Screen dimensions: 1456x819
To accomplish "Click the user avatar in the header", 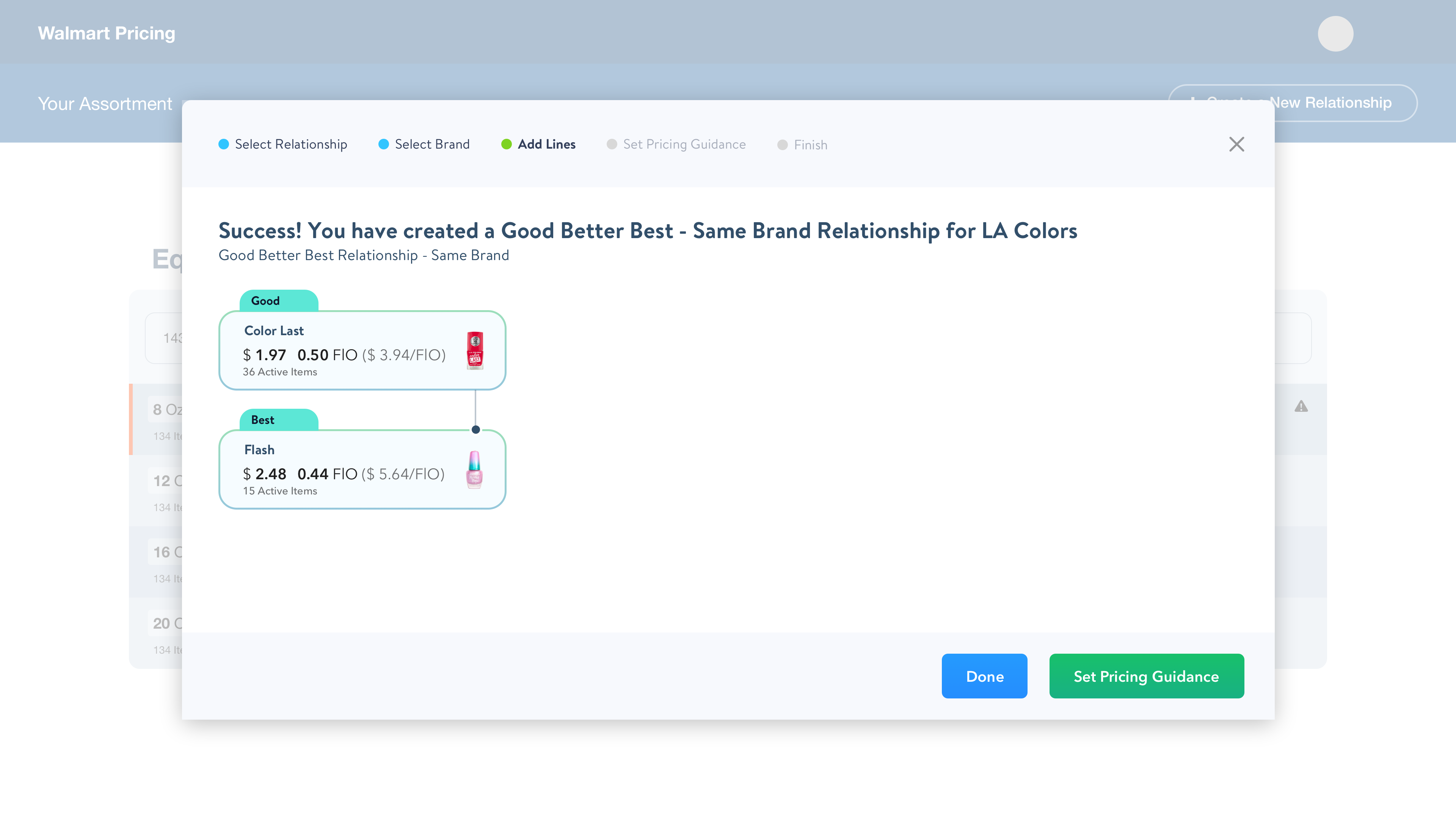I will point(1335,33).
